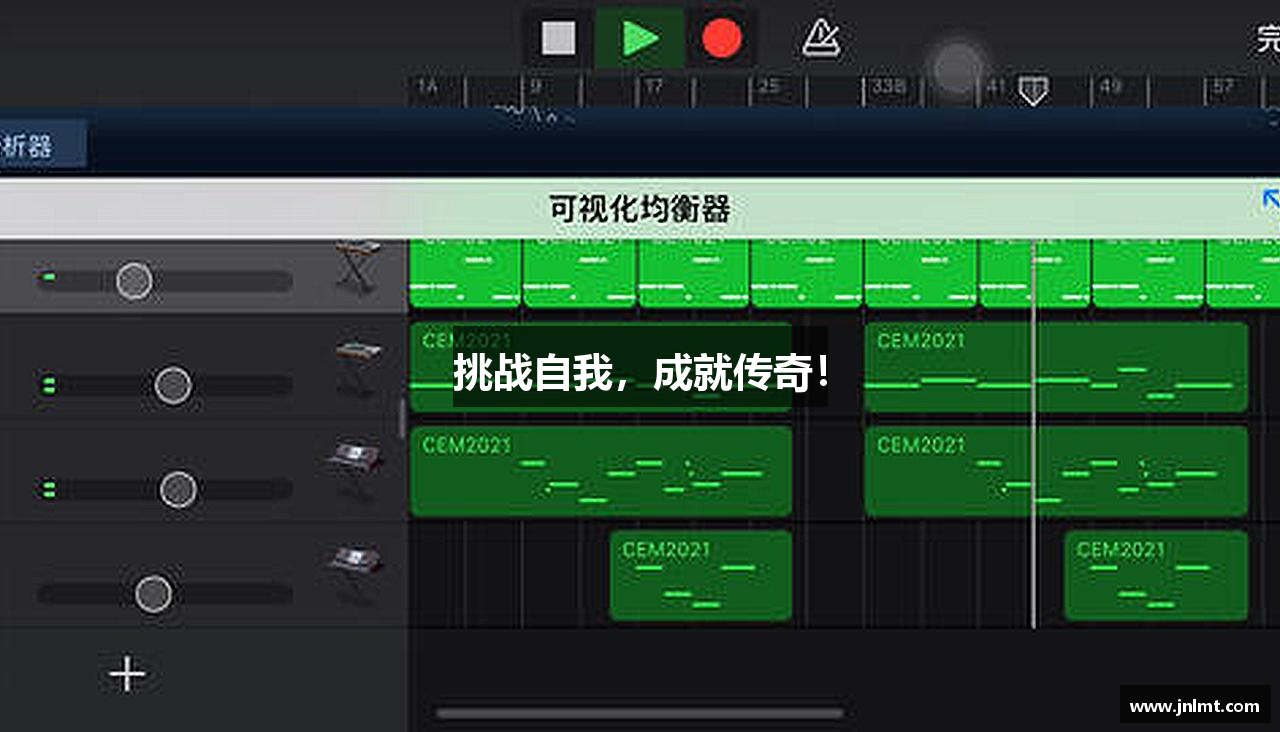Select the second track's synthesizer icon
1280x732 pixels.
(x=358, y=368)
